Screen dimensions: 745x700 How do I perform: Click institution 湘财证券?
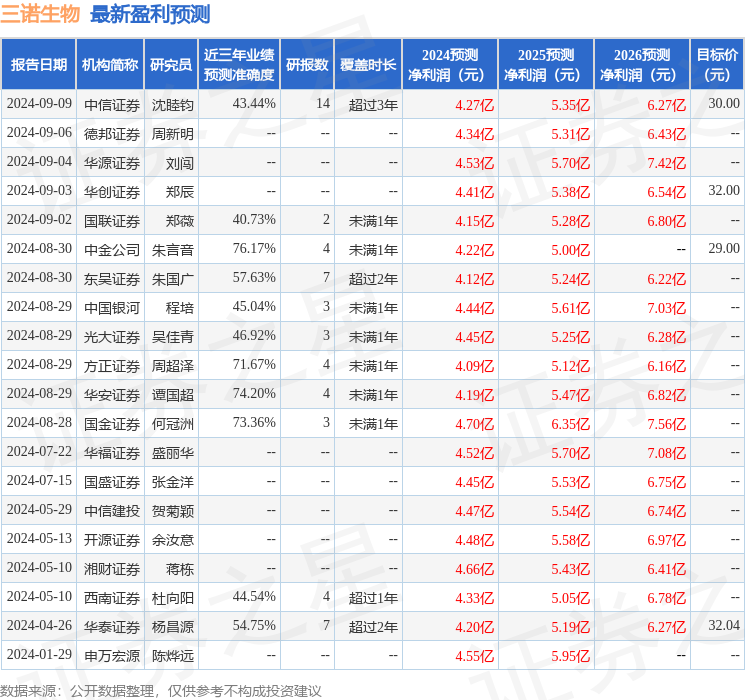click(112, 569)
